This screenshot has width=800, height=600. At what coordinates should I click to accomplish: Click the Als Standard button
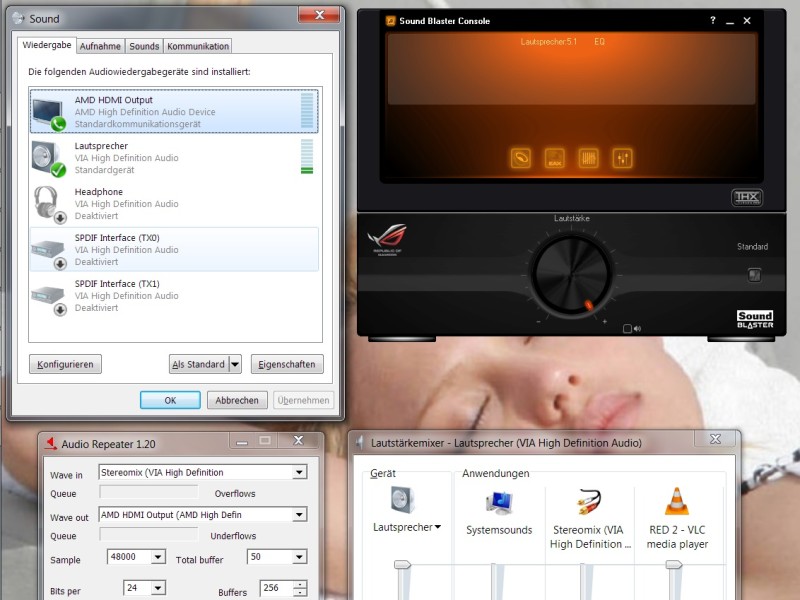[x=198, y=364]
